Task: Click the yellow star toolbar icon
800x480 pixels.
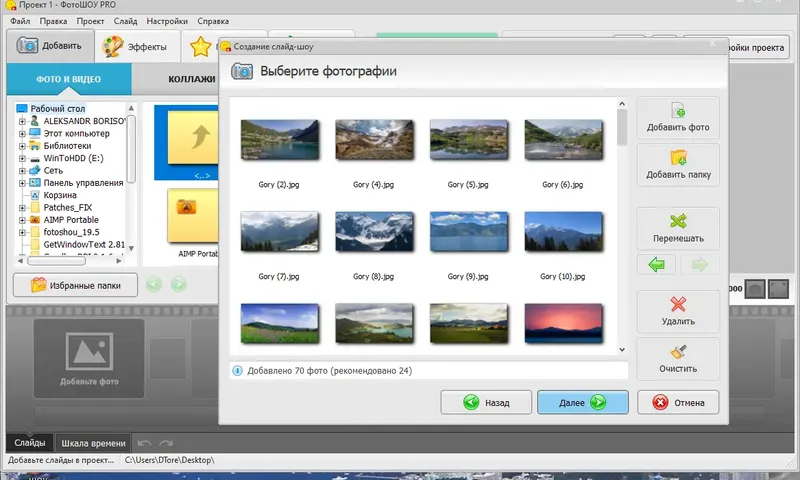Action: [201, 47]
